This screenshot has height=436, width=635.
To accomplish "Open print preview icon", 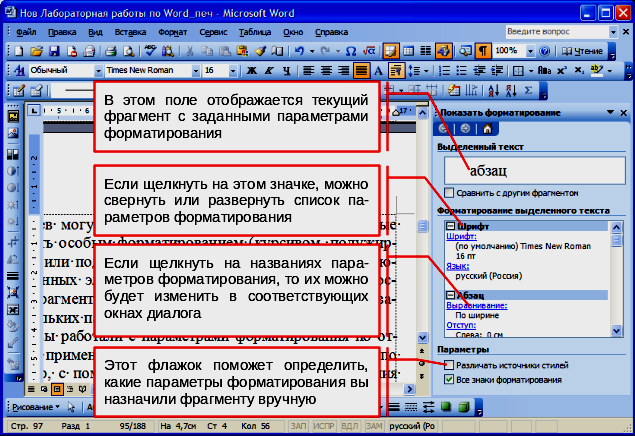I will [x=128, y=51].
